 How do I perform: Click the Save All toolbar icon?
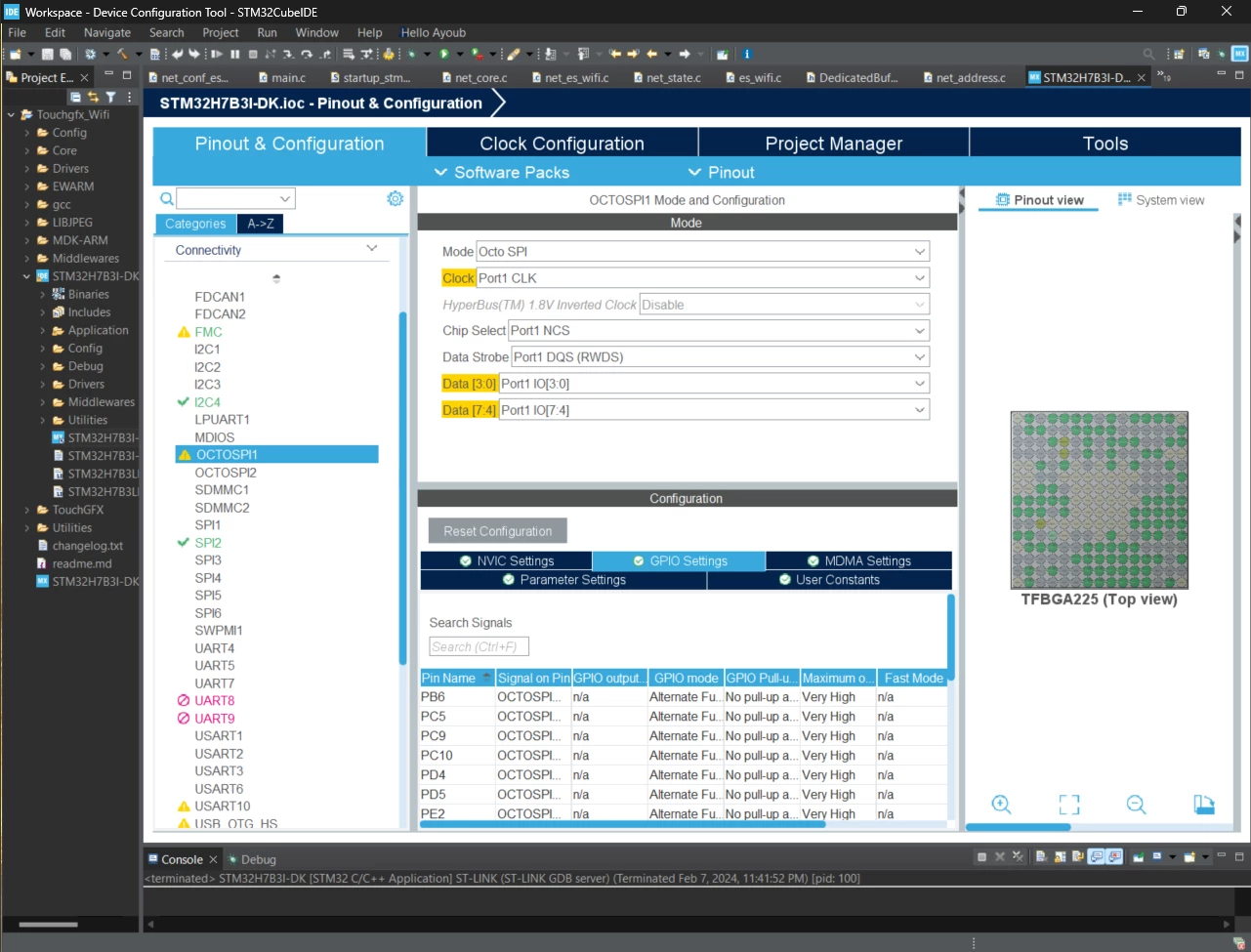click(x=65, y=54)
